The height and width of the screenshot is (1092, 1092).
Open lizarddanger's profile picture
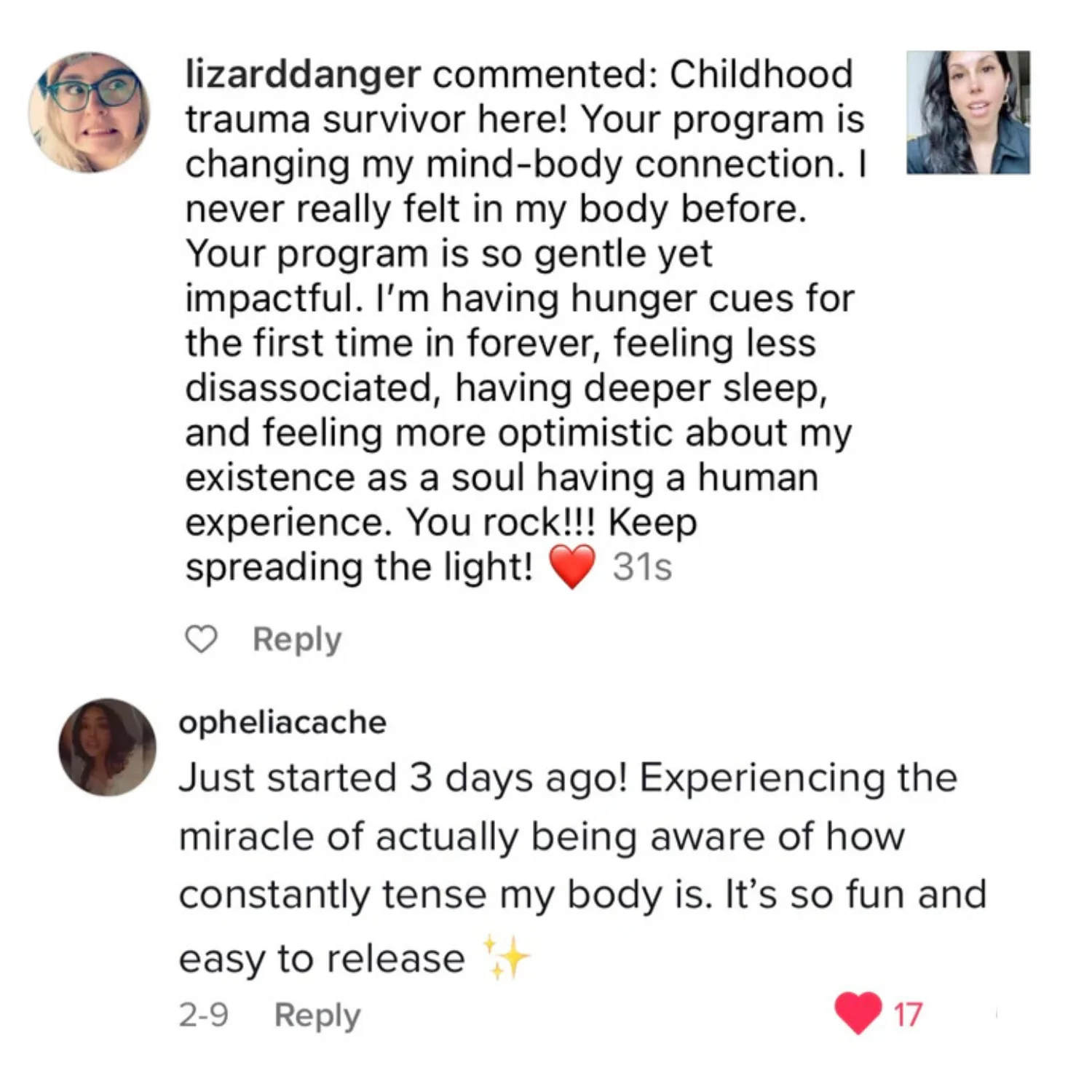(x=90, y=112)
